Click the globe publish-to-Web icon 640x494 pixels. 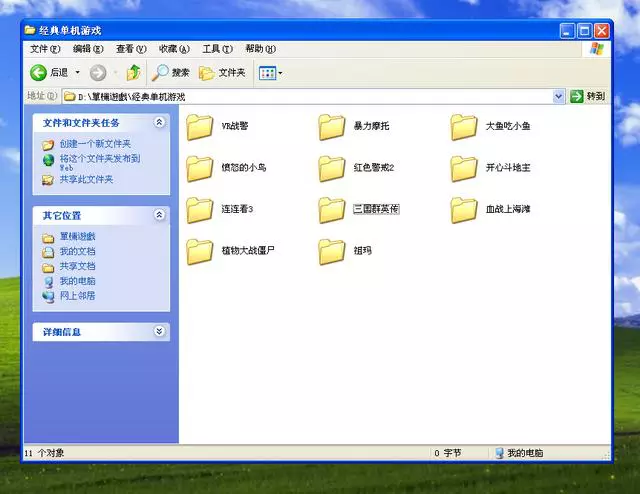tap(48, 160)
